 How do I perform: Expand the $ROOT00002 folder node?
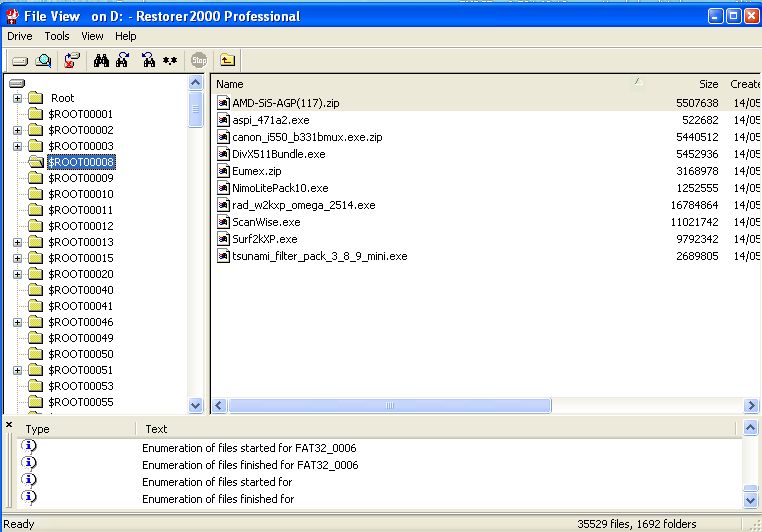tap(17, 130)
